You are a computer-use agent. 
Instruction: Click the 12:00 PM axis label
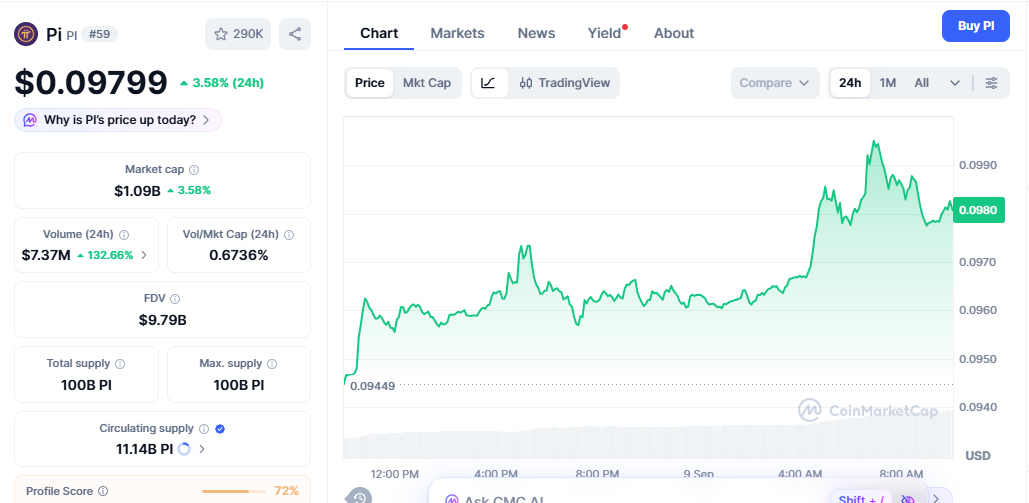394,474
